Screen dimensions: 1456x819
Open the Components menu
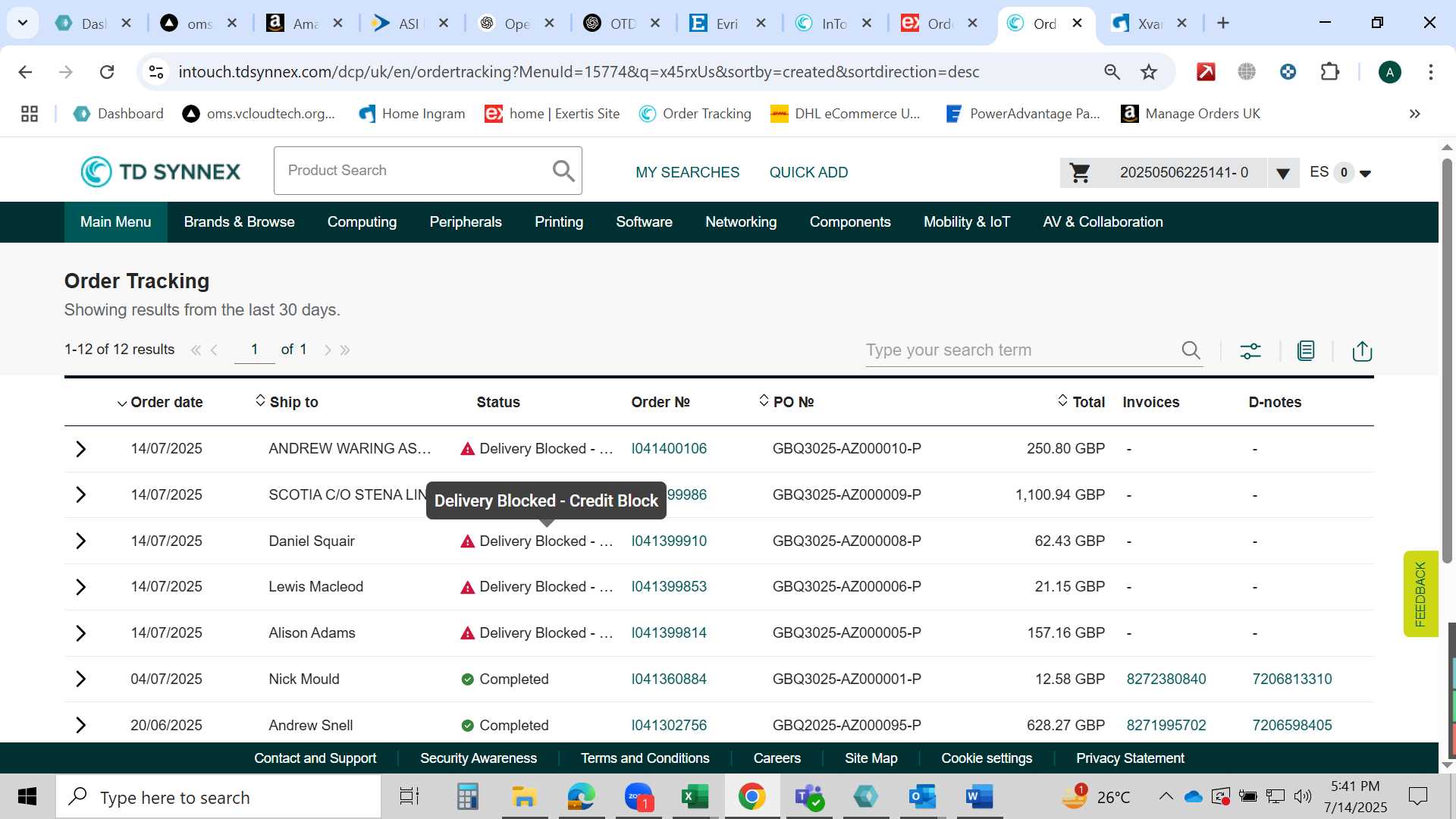click(850, 222)
